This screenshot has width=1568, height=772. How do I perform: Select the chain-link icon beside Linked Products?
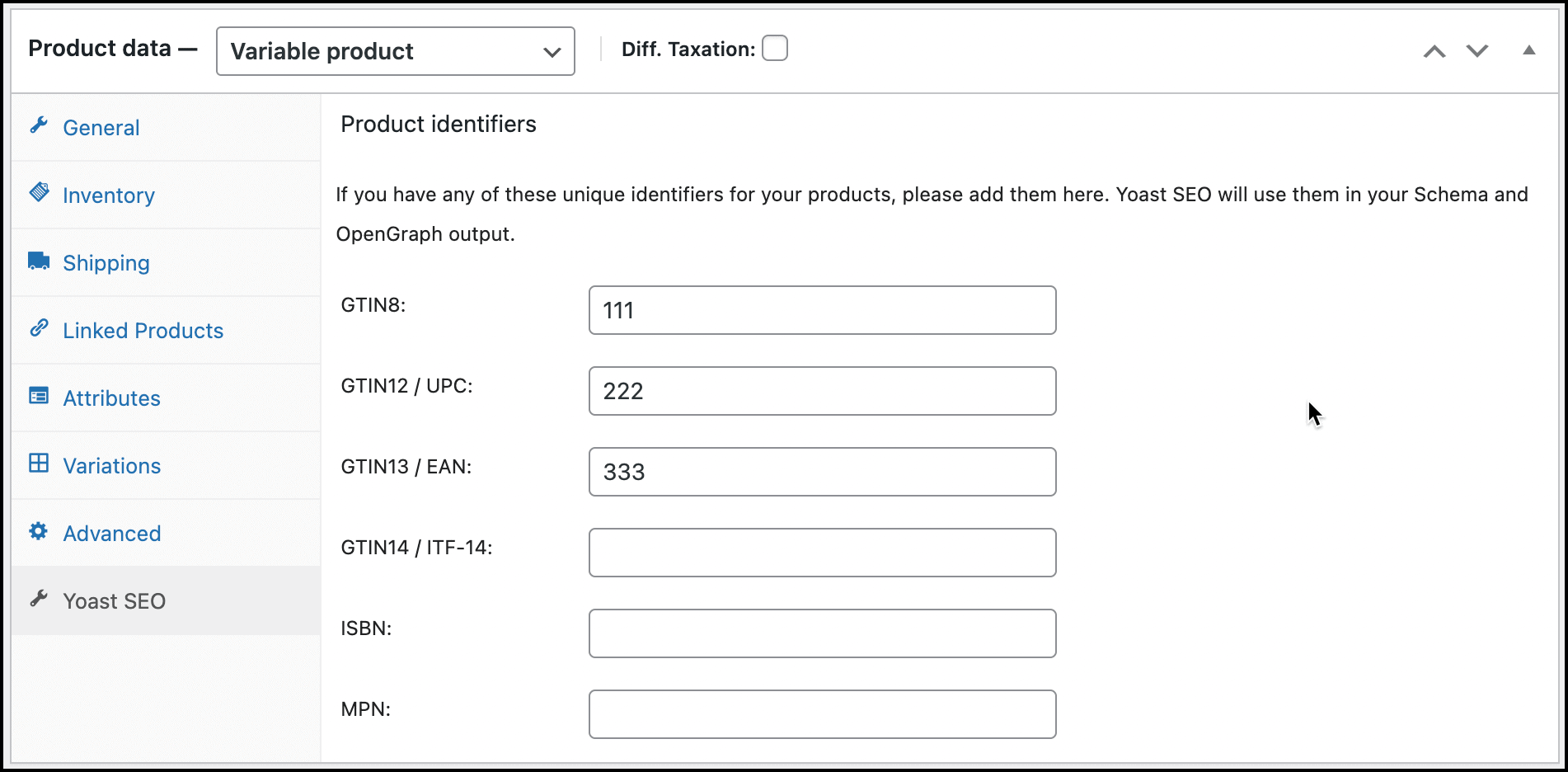39,328
